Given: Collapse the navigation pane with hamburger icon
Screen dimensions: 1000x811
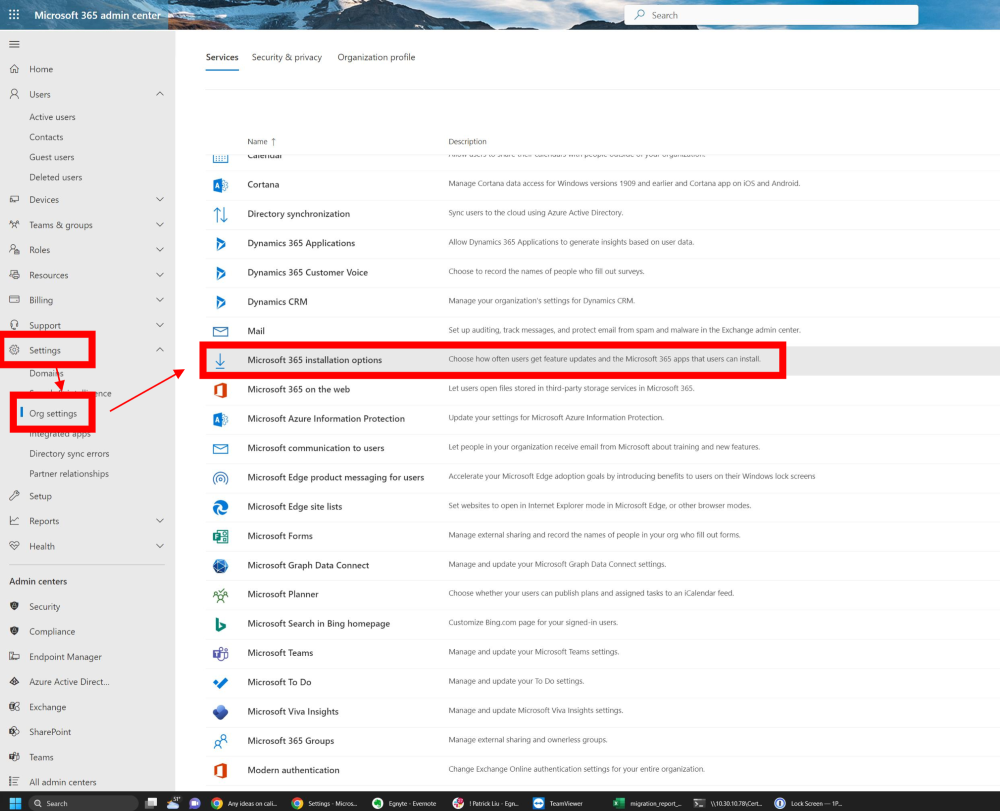Looking at the screenshot, I should (x=14, y=43).
